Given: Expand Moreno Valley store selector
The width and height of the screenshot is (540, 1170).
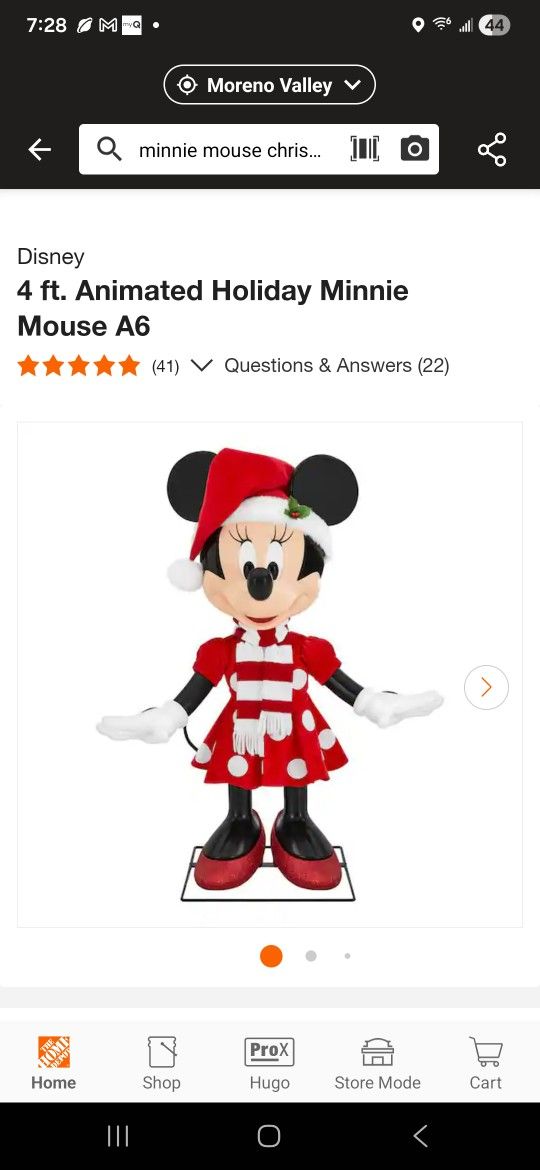Looking at the screenshot, I should pyautogui.click(x=269, y=85).
